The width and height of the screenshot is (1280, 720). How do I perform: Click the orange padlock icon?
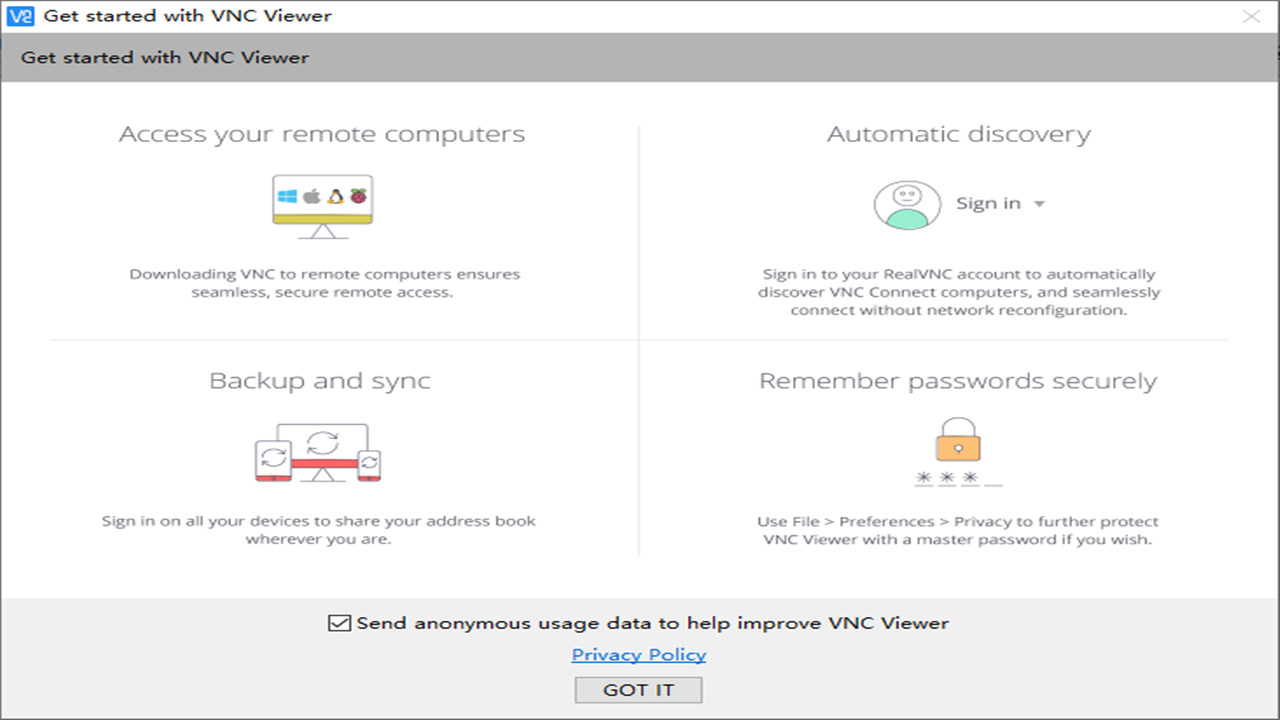coord(959,447)
